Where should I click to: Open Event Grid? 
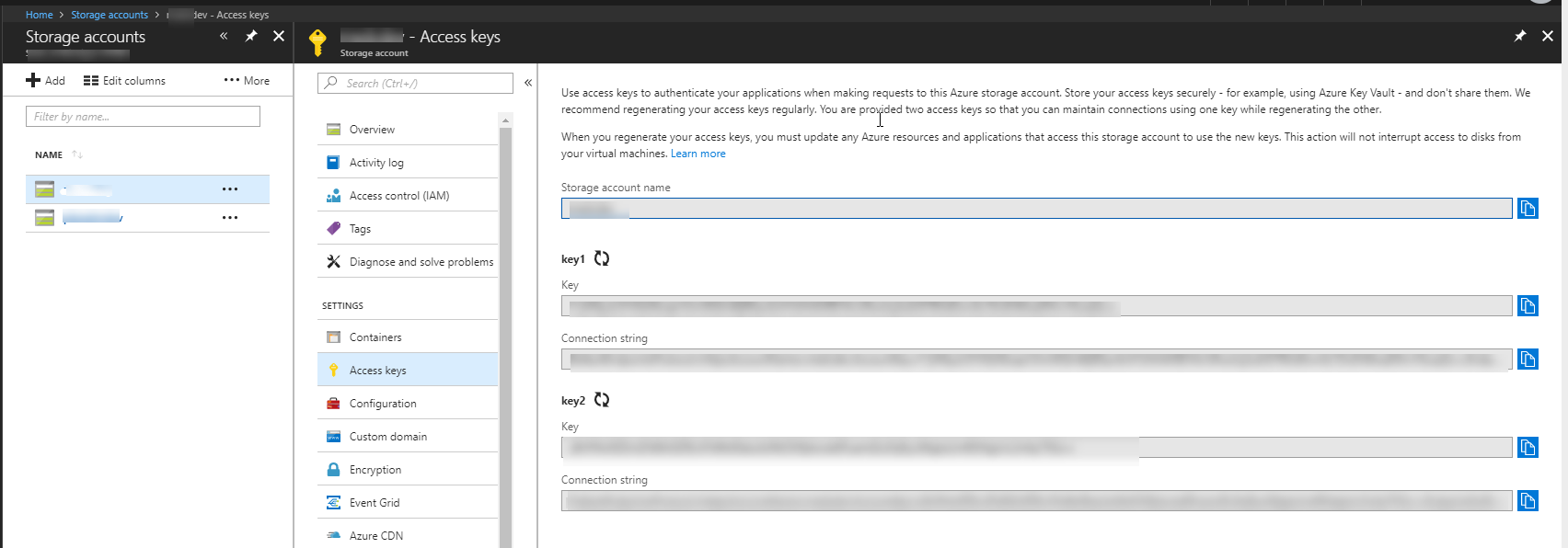(408, 503)
